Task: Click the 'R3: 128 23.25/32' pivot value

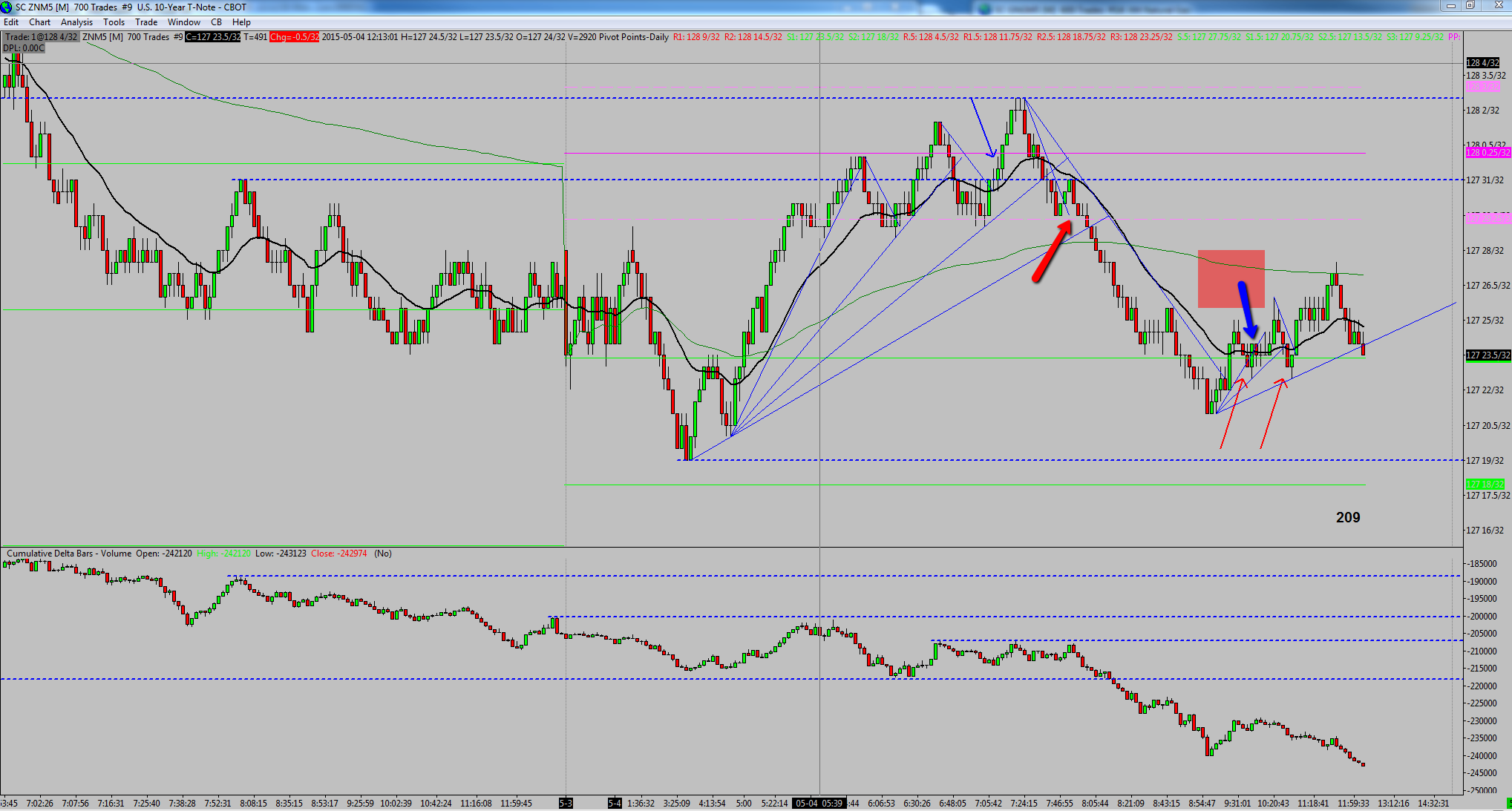Action: tap(1142, 37)
